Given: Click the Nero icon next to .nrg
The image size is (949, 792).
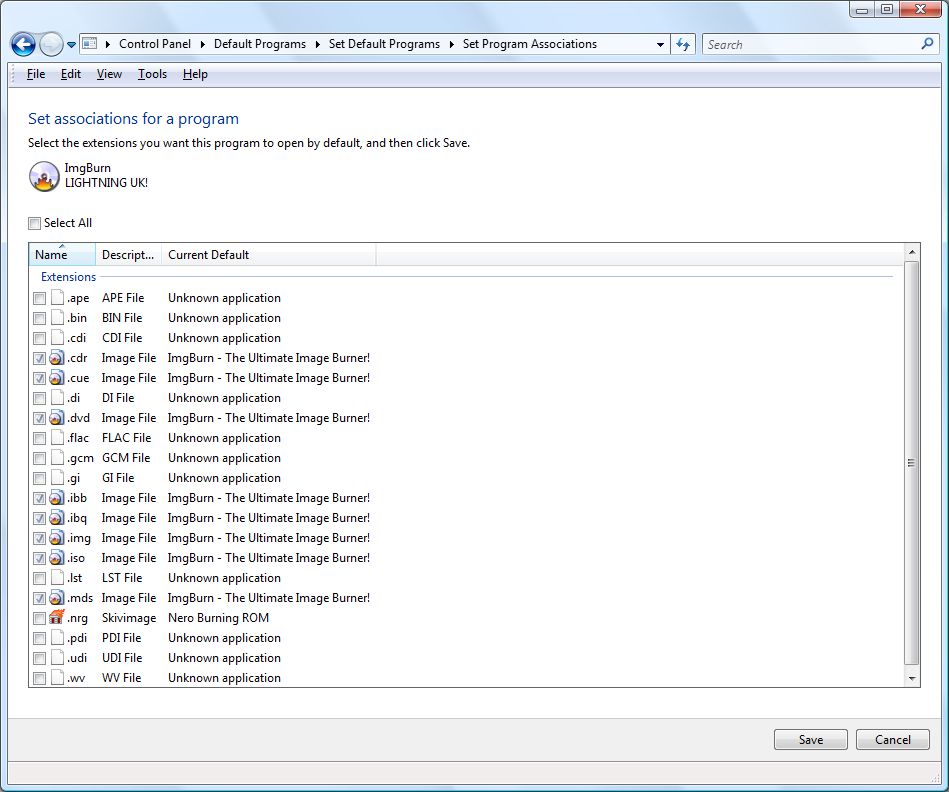Looking at the screenshot, I should [57, 618].
